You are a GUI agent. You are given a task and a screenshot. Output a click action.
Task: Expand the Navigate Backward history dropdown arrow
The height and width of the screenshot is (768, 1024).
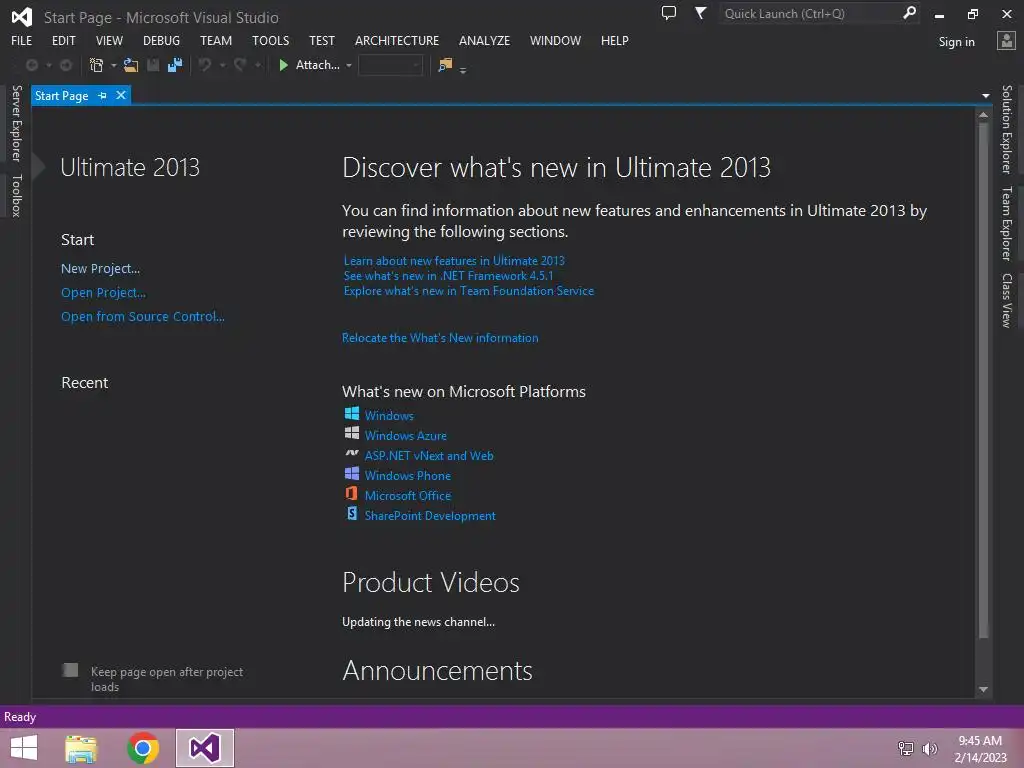tap(48, 65)
